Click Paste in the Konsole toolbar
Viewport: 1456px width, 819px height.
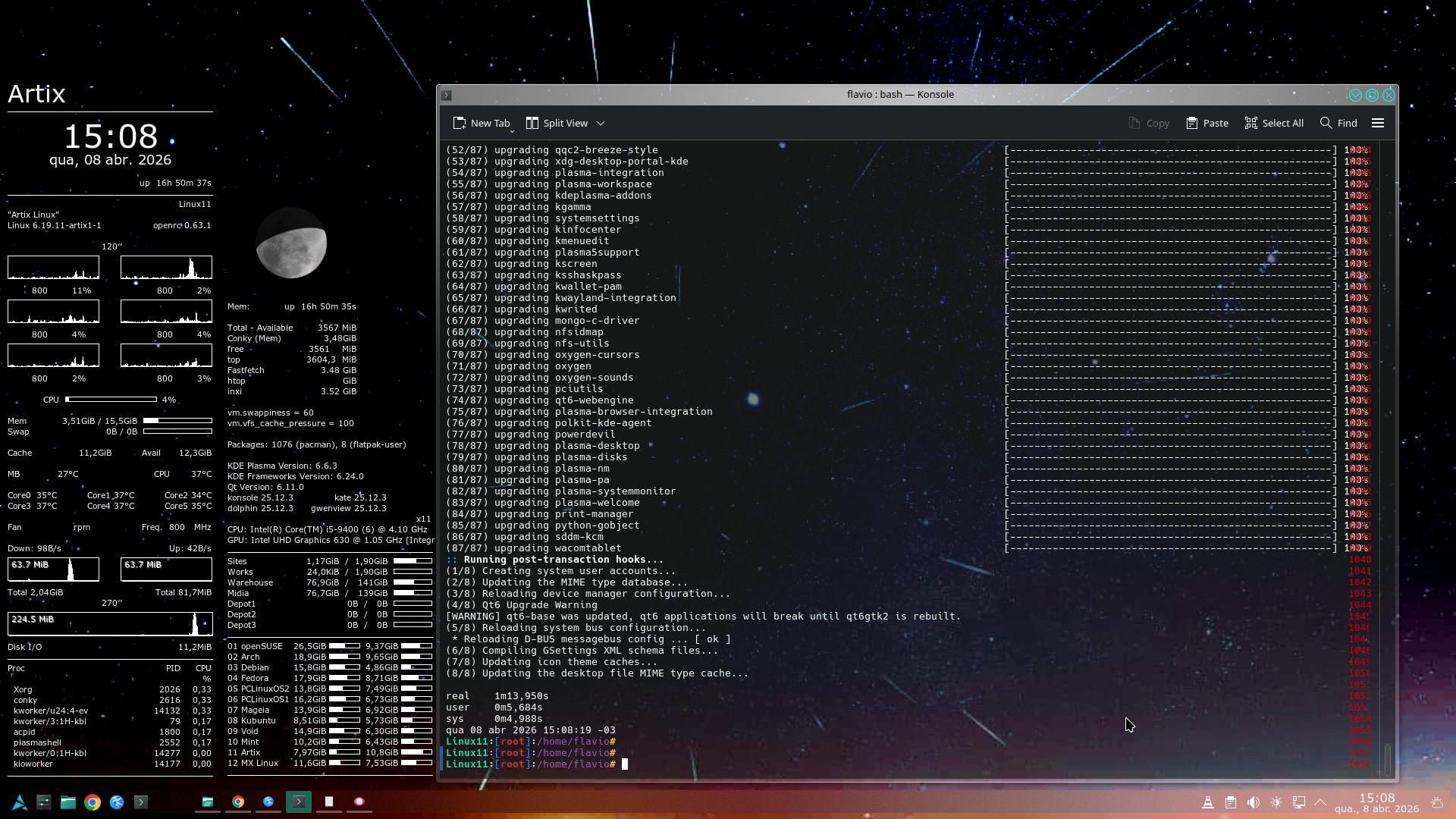pyautogui.click(x=1207, y=123)
